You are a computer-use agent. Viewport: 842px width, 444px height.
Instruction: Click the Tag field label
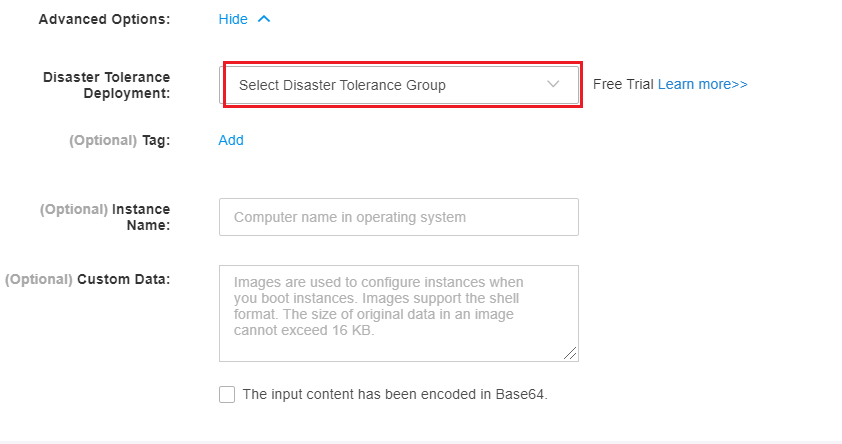click(x=156, y=140)
